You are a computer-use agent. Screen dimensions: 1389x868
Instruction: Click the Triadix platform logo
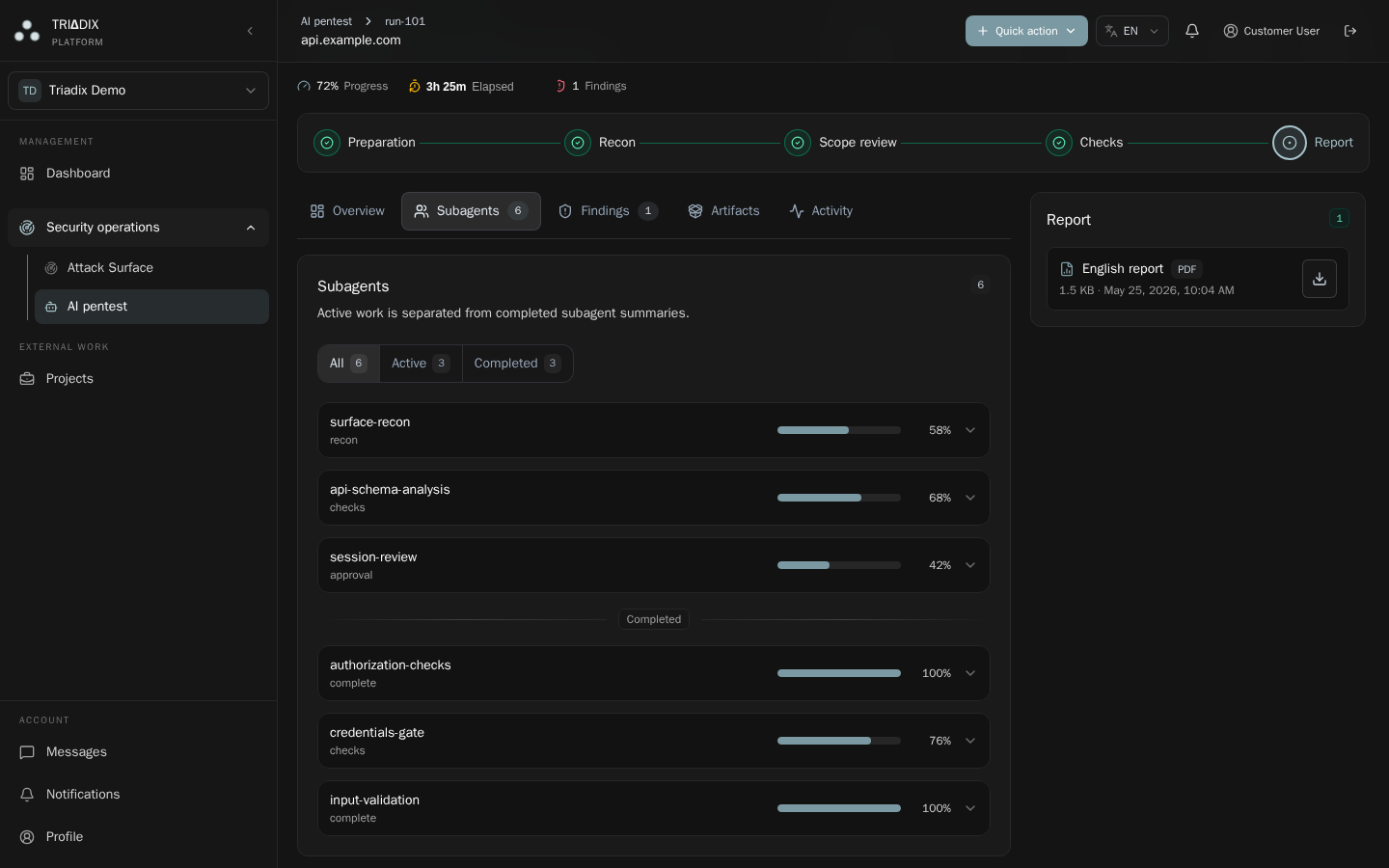tap(27, 31)
